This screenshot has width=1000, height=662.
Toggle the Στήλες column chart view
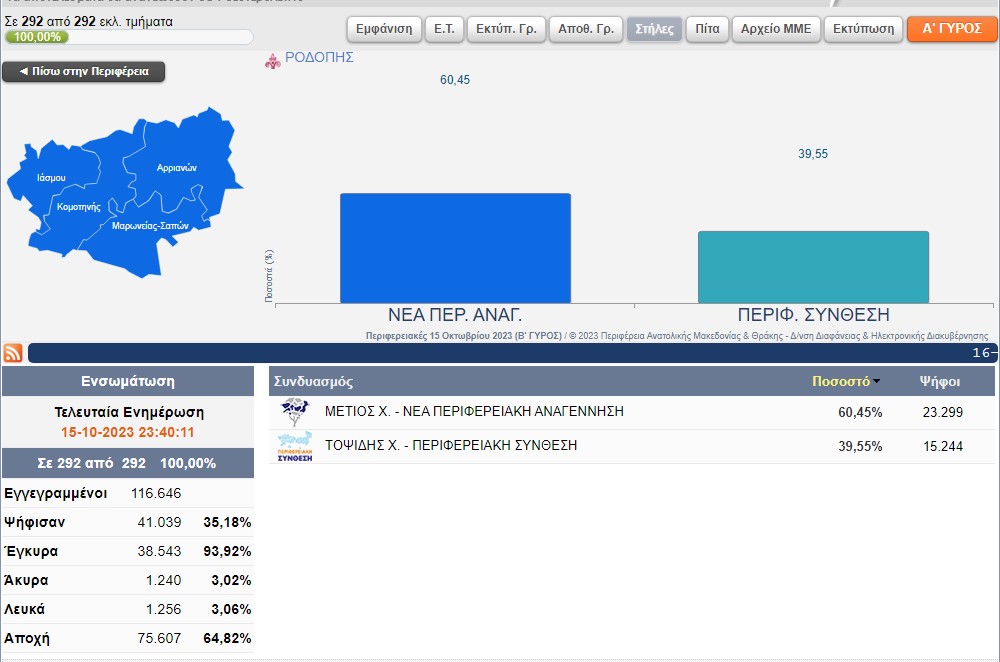tap(655, 29)
